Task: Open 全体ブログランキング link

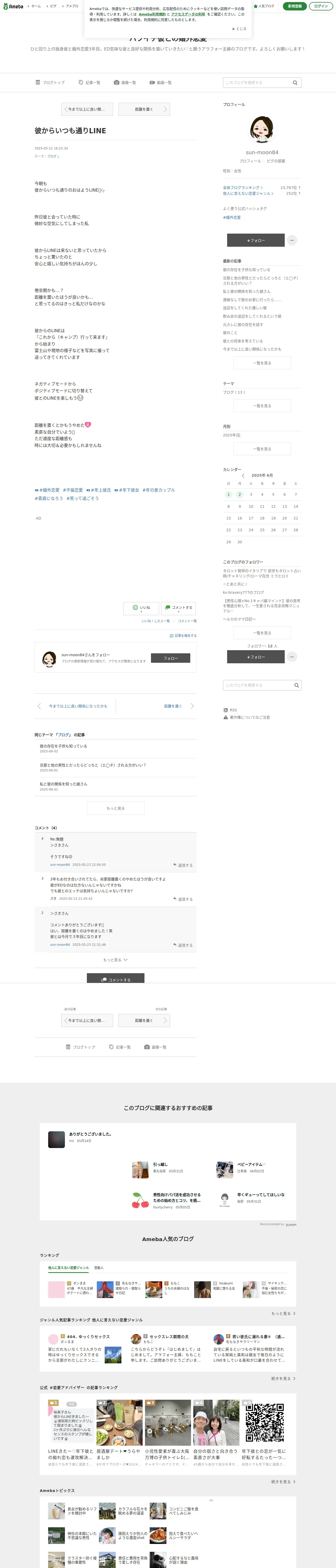Action: 243,187
